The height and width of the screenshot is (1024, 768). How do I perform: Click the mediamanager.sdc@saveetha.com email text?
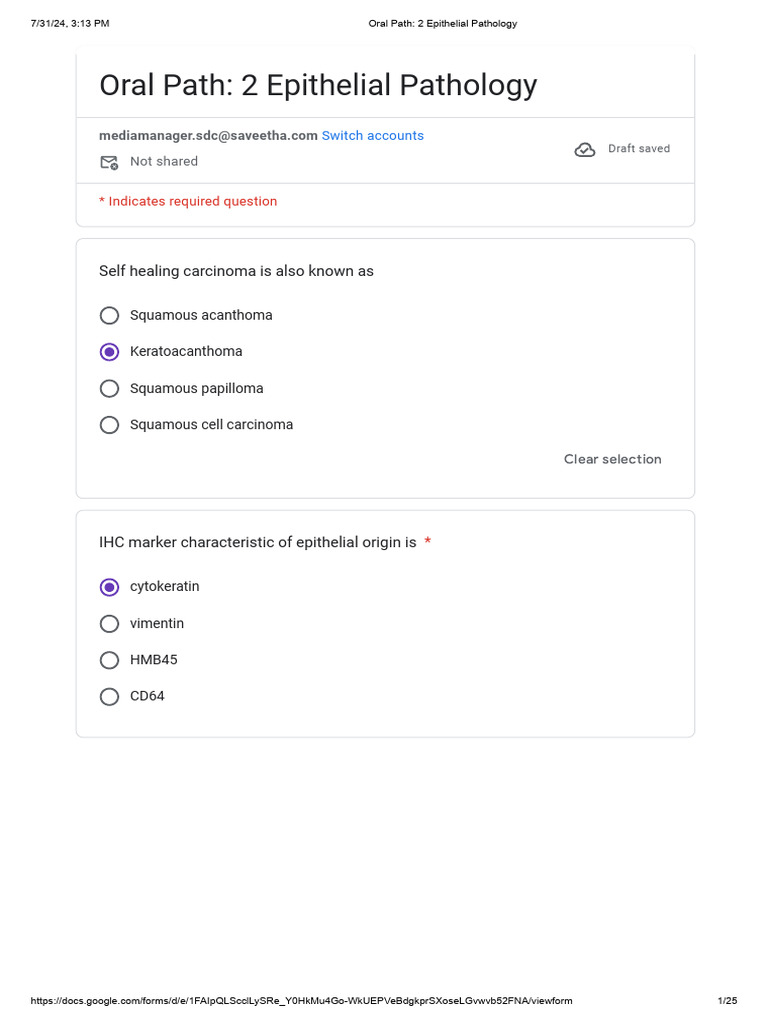point(208,135)
